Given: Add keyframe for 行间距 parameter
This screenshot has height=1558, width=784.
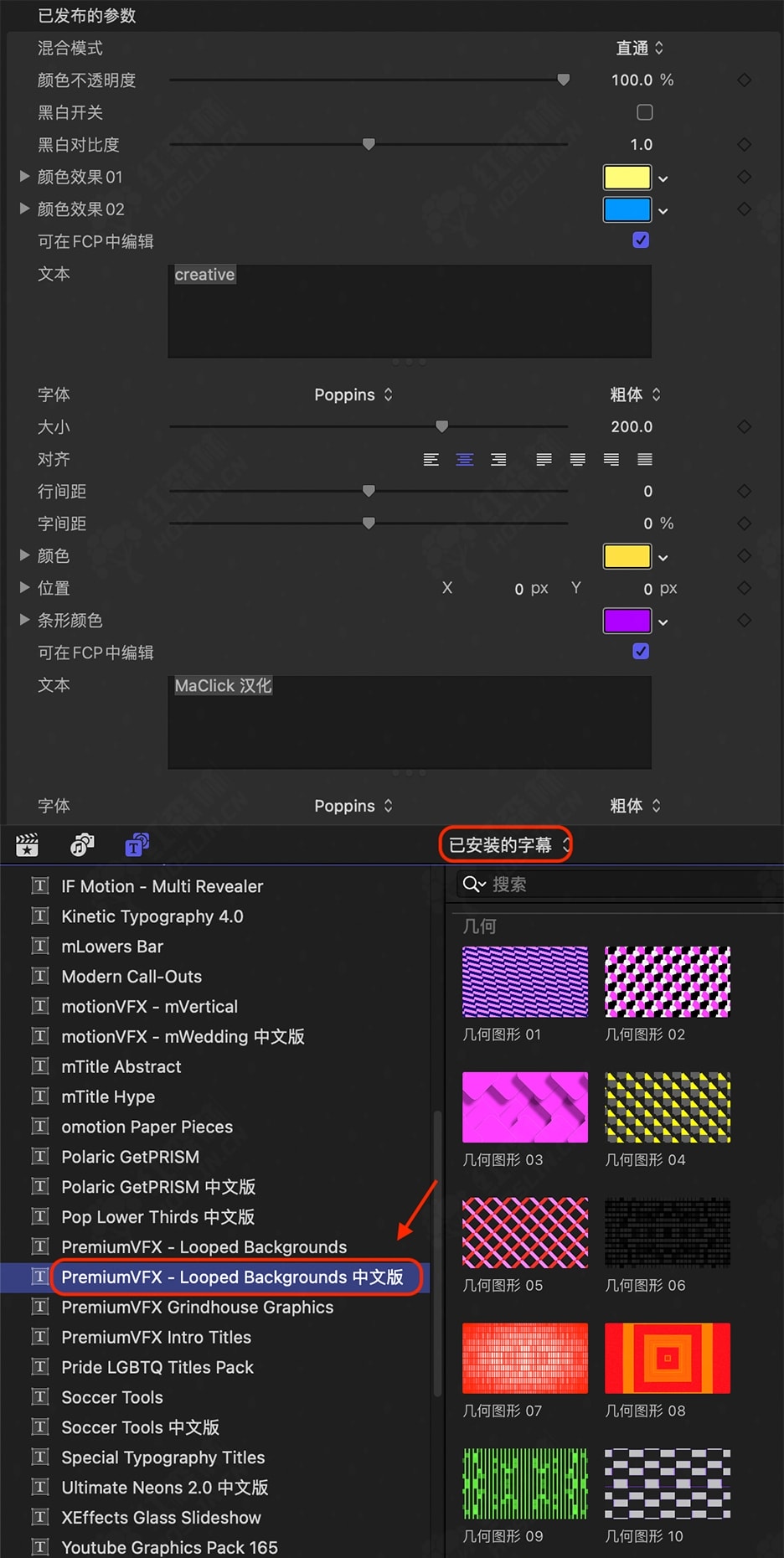Looking at the screenshot, I should point(744,491).
